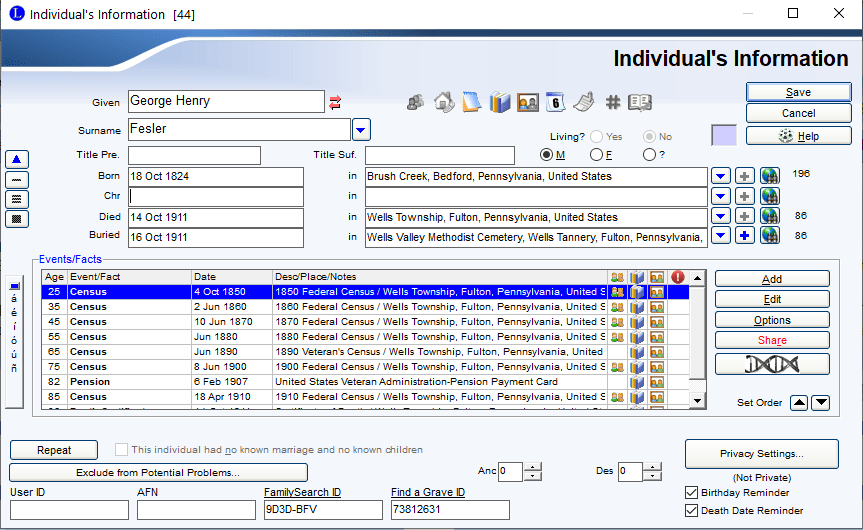Select the F sex radio button
This screenshot has height=530, width=863.
tap(596, 154)
